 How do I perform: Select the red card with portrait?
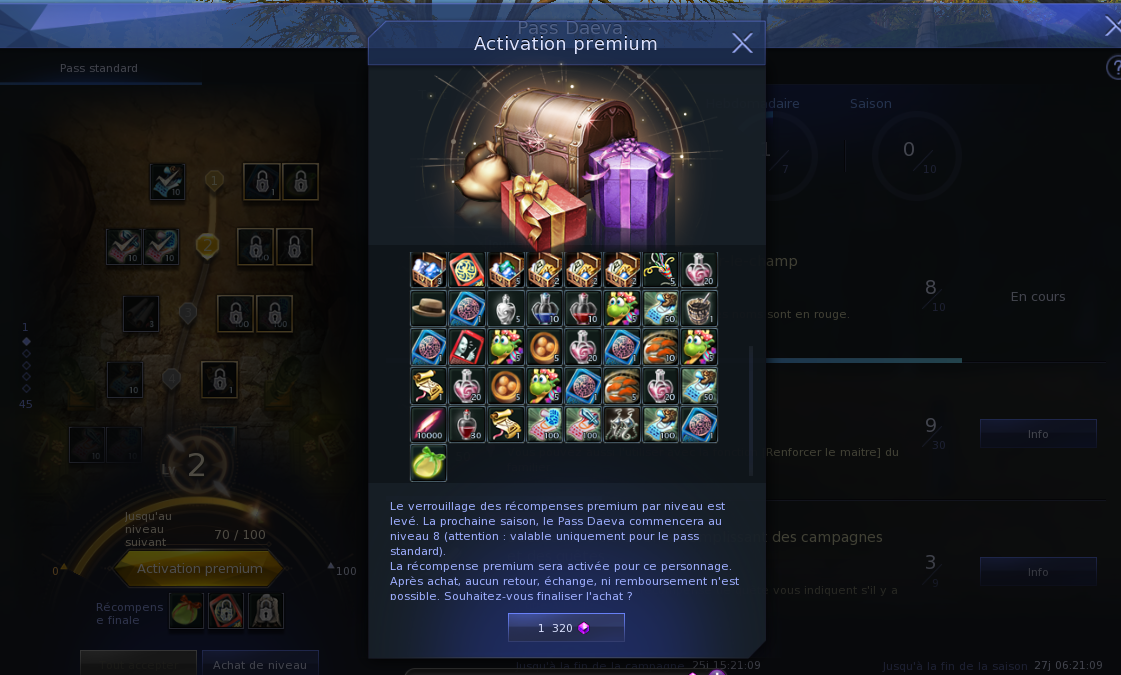(467, 347)
